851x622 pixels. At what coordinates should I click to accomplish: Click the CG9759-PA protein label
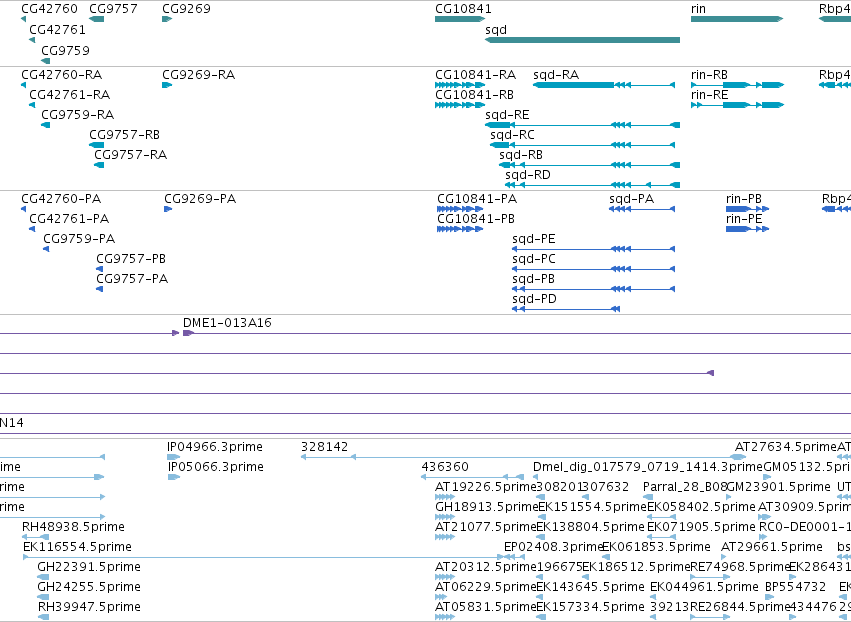[x=79, y=239]
